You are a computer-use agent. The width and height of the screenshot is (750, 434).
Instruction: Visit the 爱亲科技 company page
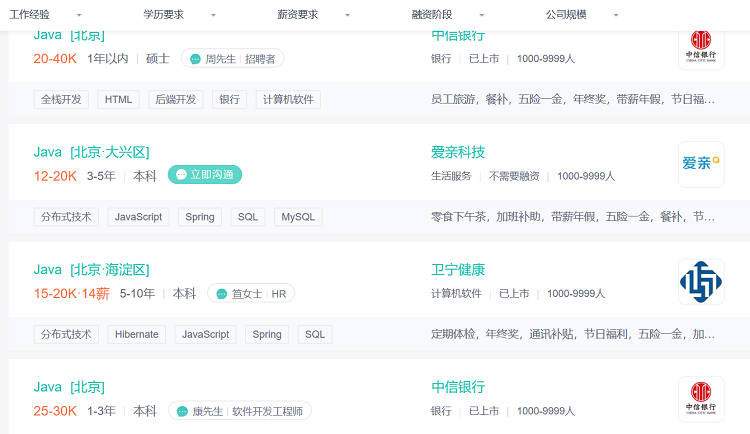pos(457,152)
